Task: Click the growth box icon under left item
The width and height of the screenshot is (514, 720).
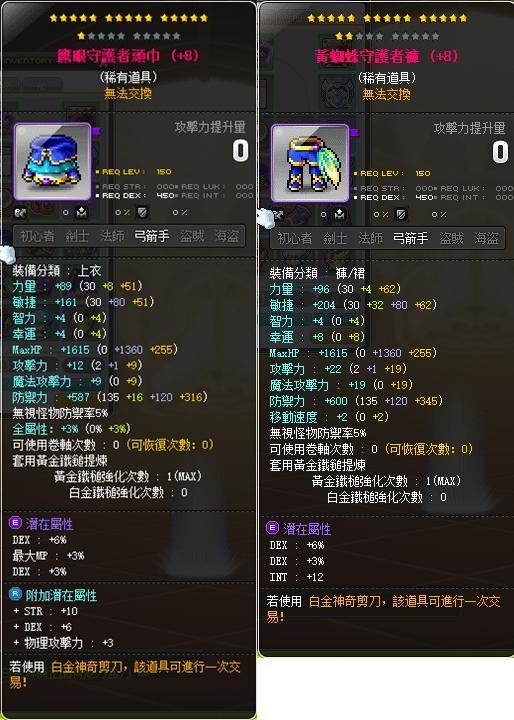Action: coord(81,212)
